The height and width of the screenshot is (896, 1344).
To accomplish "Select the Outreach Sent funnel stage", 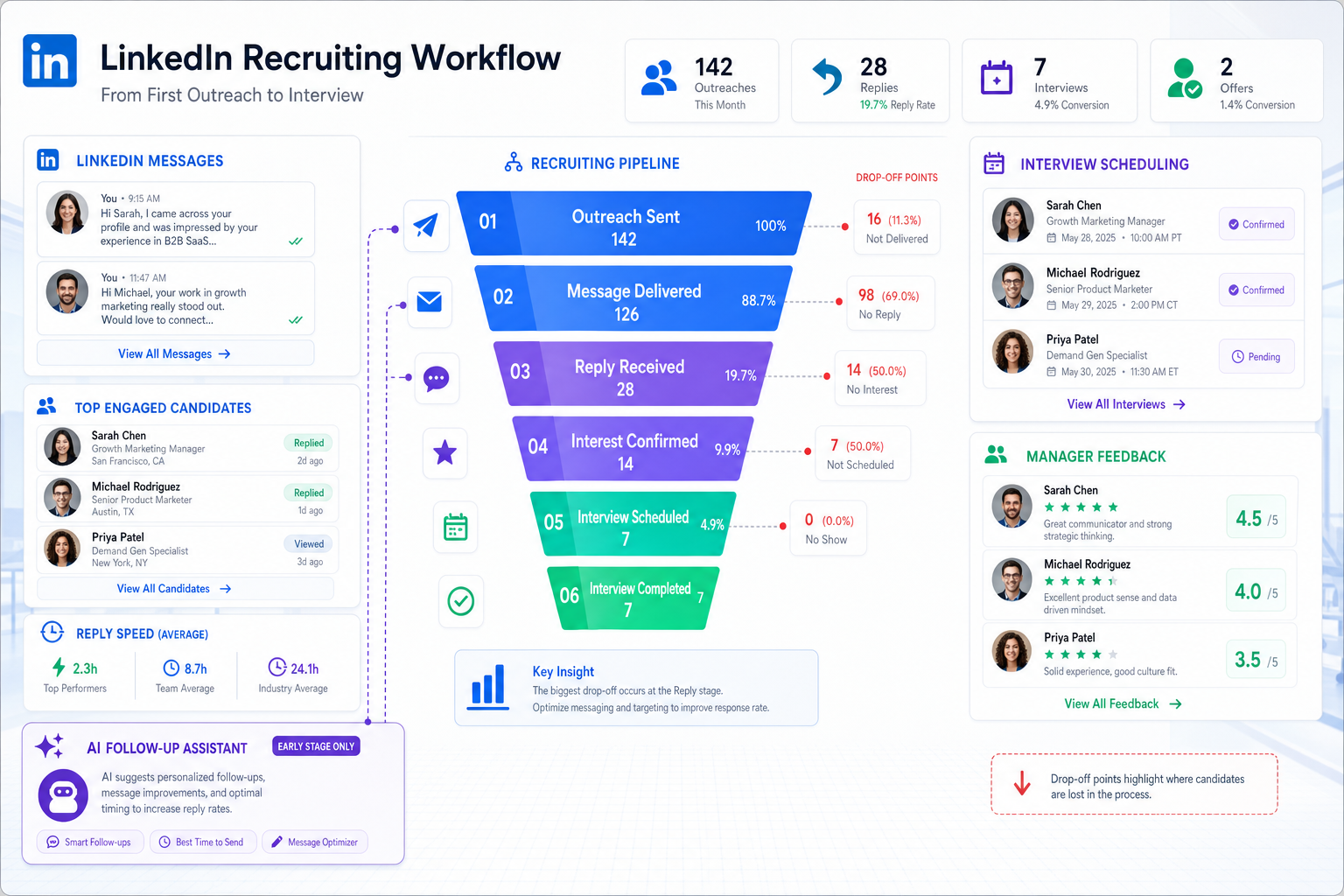I will (633, 224).
